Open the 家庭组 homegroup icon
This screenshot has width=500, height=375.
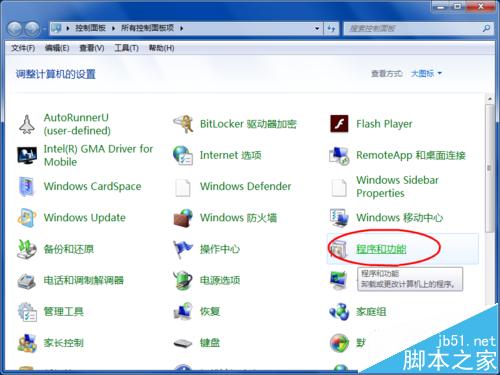(x=339, y=312)
